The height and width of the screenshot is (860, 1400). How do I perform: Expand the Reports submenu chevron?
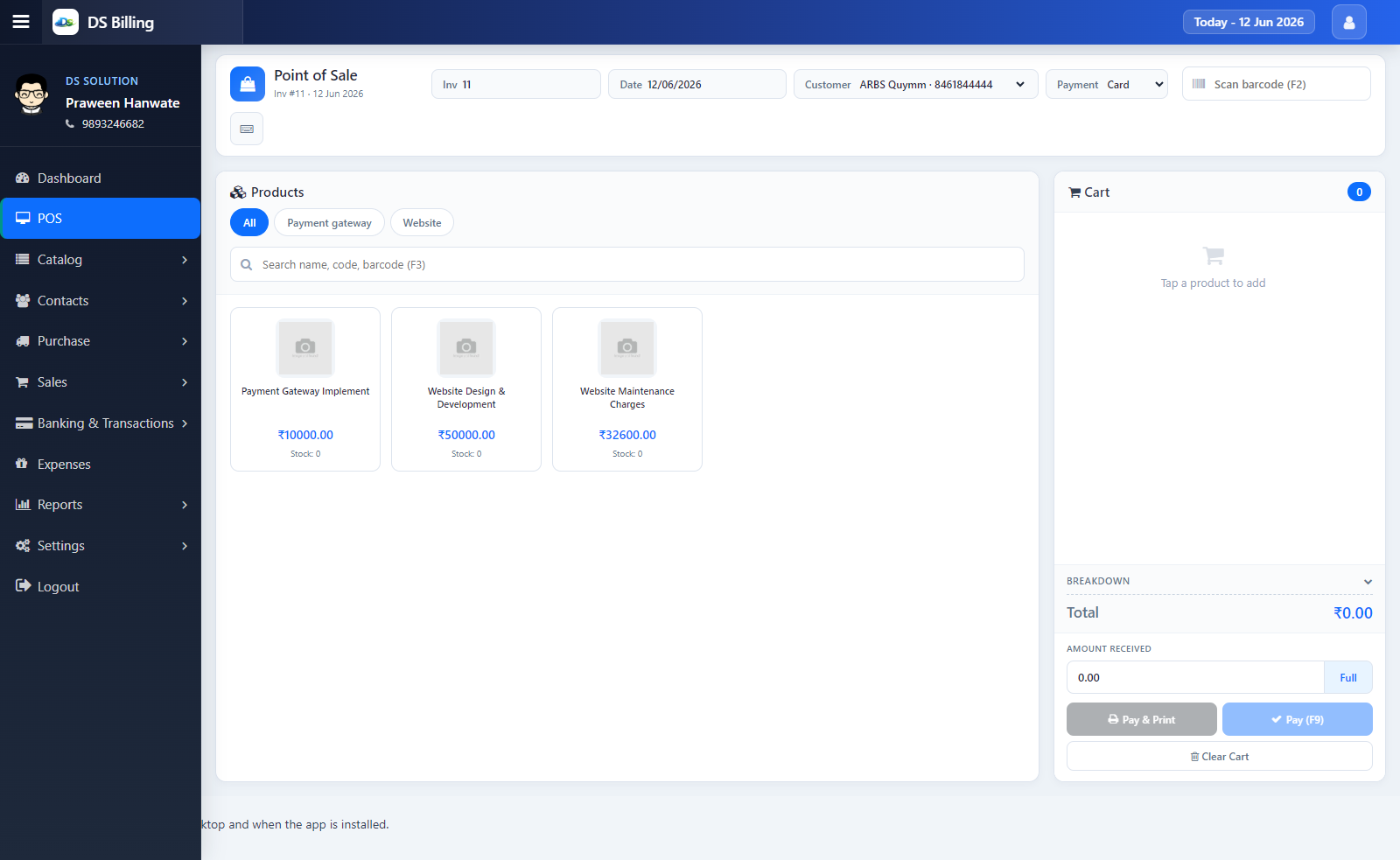[x=185, y=505]
